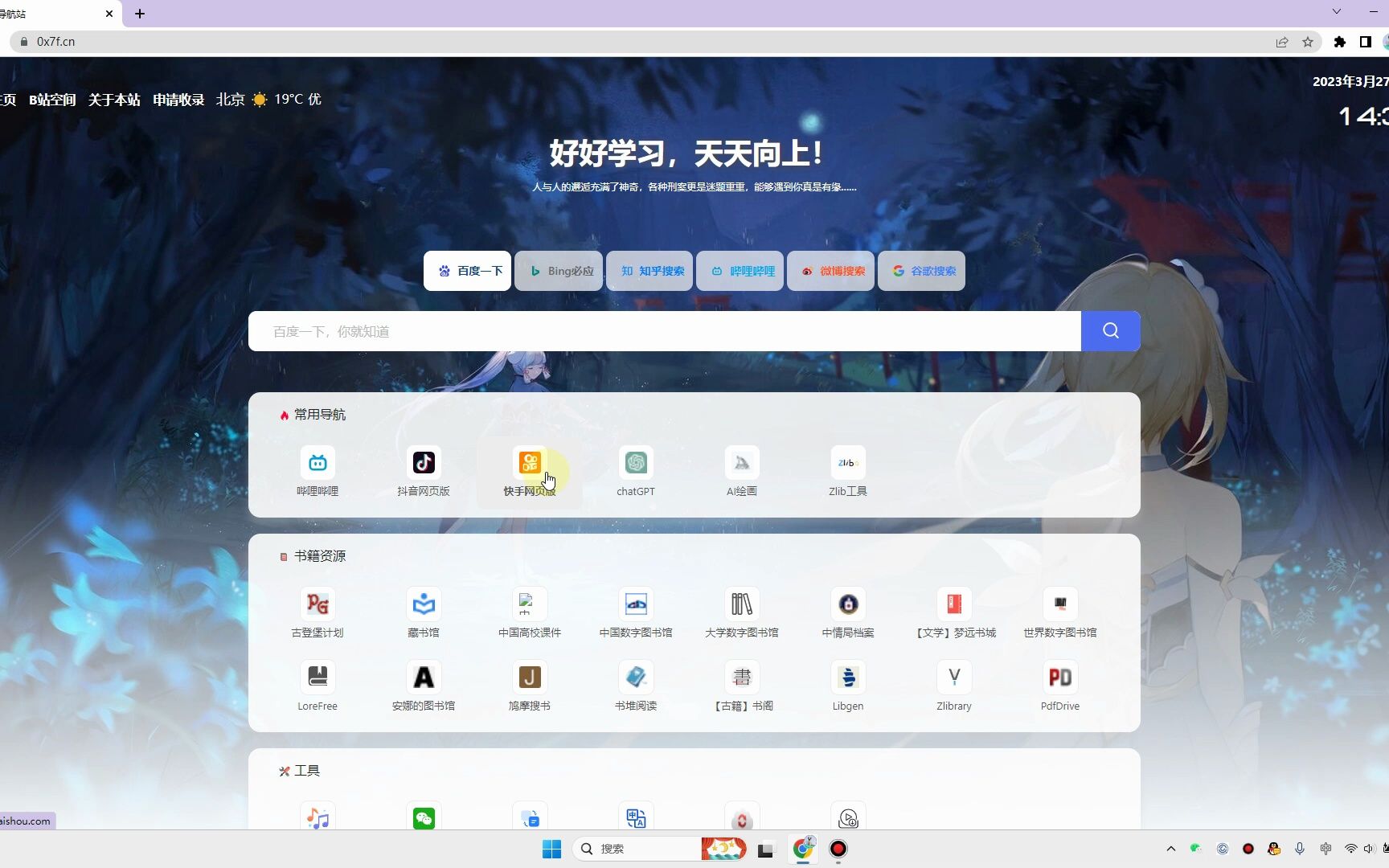
Task: Open the Libgen icon
Action: pos(848,678)
